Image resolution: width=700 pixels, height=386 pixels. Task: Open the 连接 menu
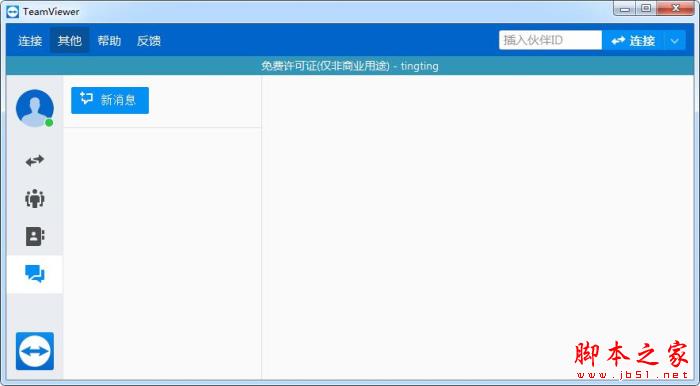click(x=30, y=41)
